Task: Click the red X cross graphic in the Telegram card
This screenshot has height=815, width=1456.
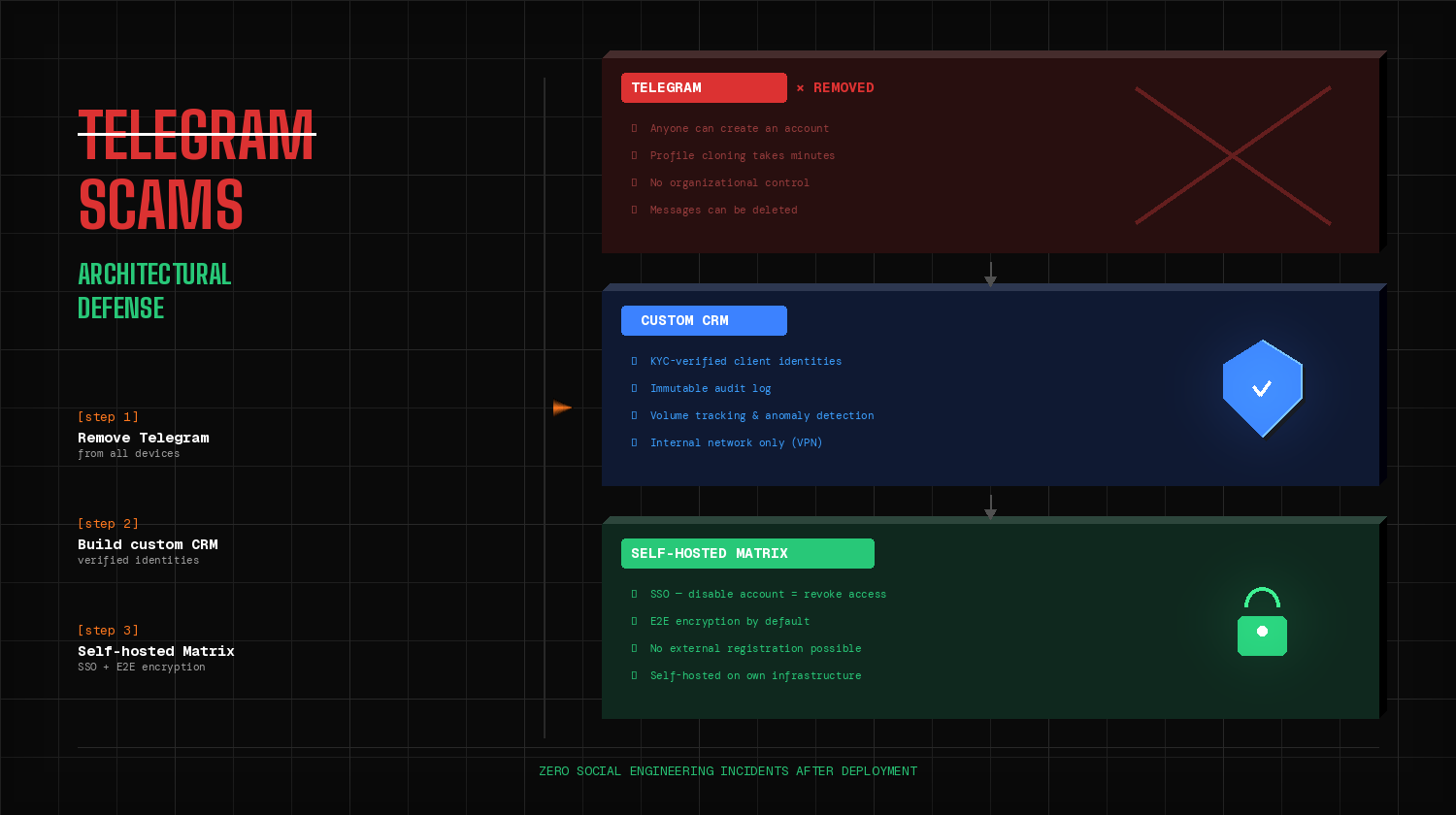Action: click(1233, 155)
